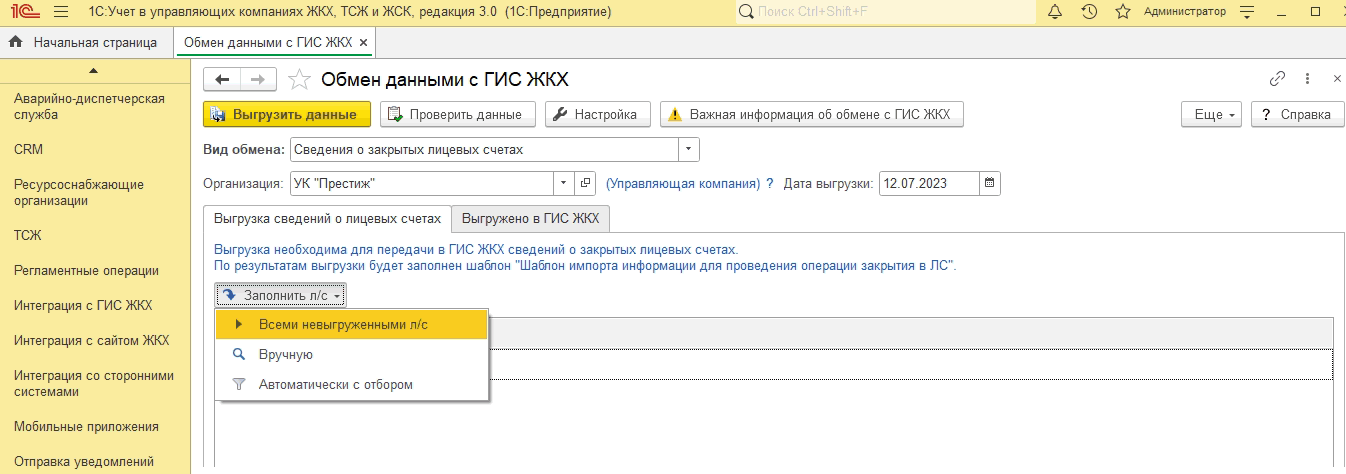Copy link to this page icon
1346x474 pixels.
pyautogui.click(x=1277, y=79)
